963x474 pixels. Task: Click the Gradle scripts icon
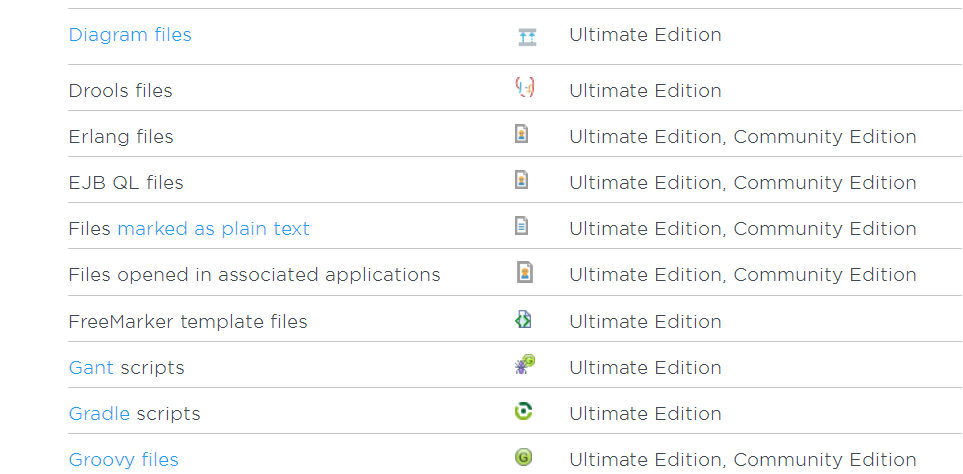(523, 411)
